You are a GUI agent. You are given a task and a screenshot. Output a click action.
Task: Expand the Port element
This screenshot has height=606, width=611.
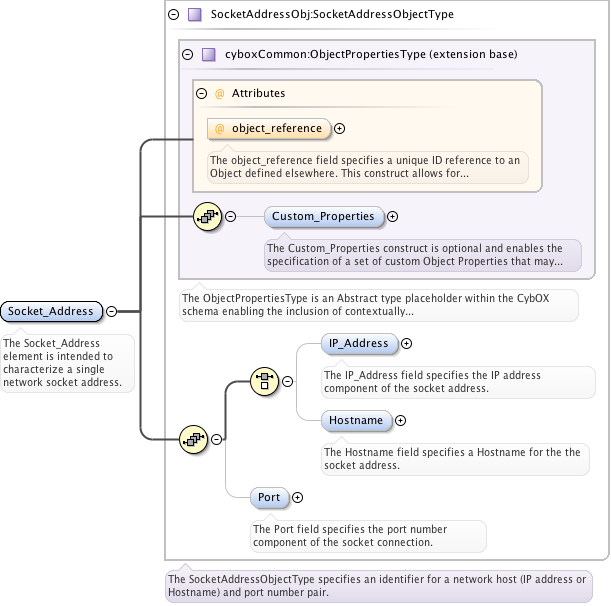click(297, 497)
